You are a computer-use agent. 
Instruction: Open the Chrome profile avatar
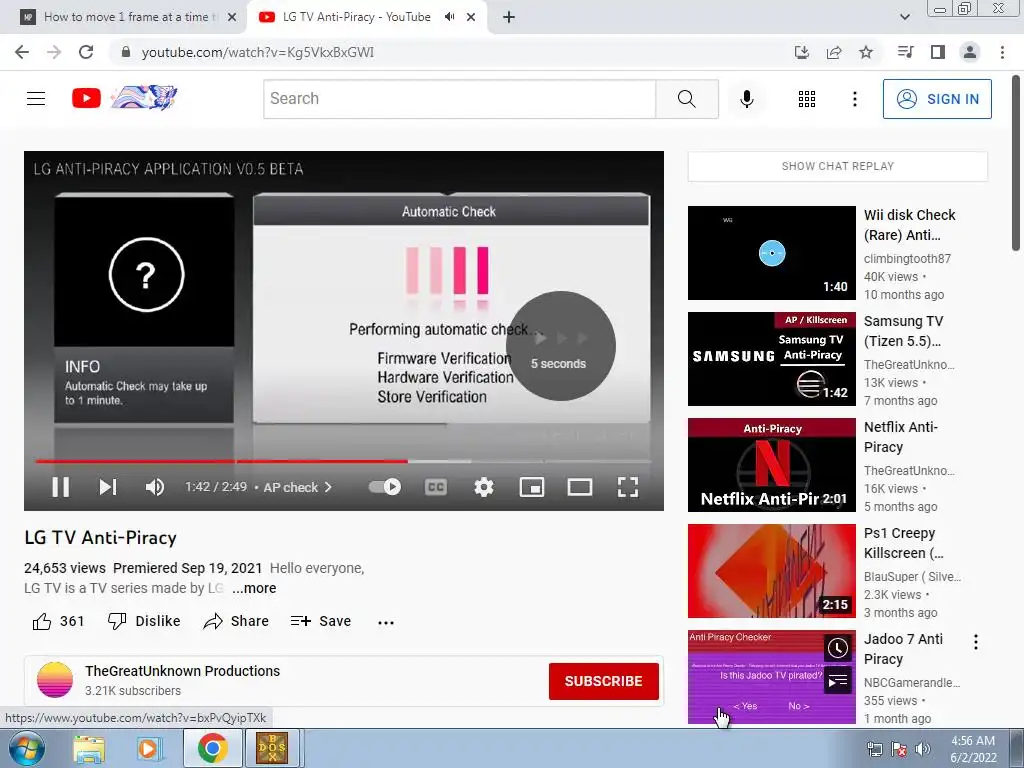970,52
